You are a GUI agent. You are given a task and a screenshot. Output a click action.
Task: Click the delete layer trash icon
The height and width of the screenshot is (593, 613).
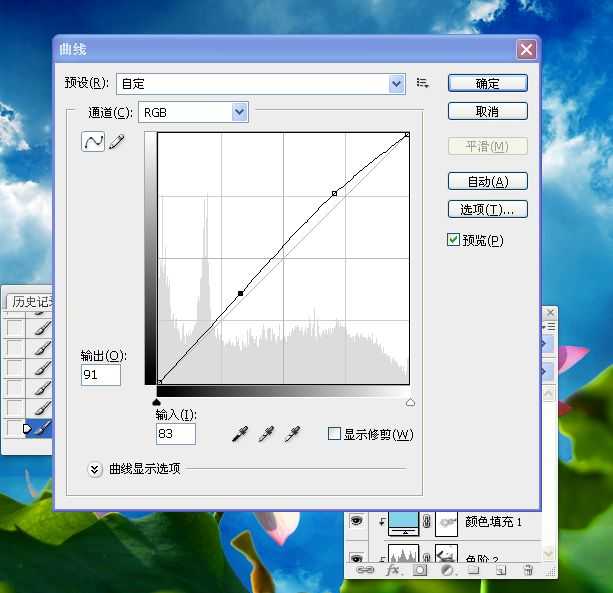tap(528, 570)
